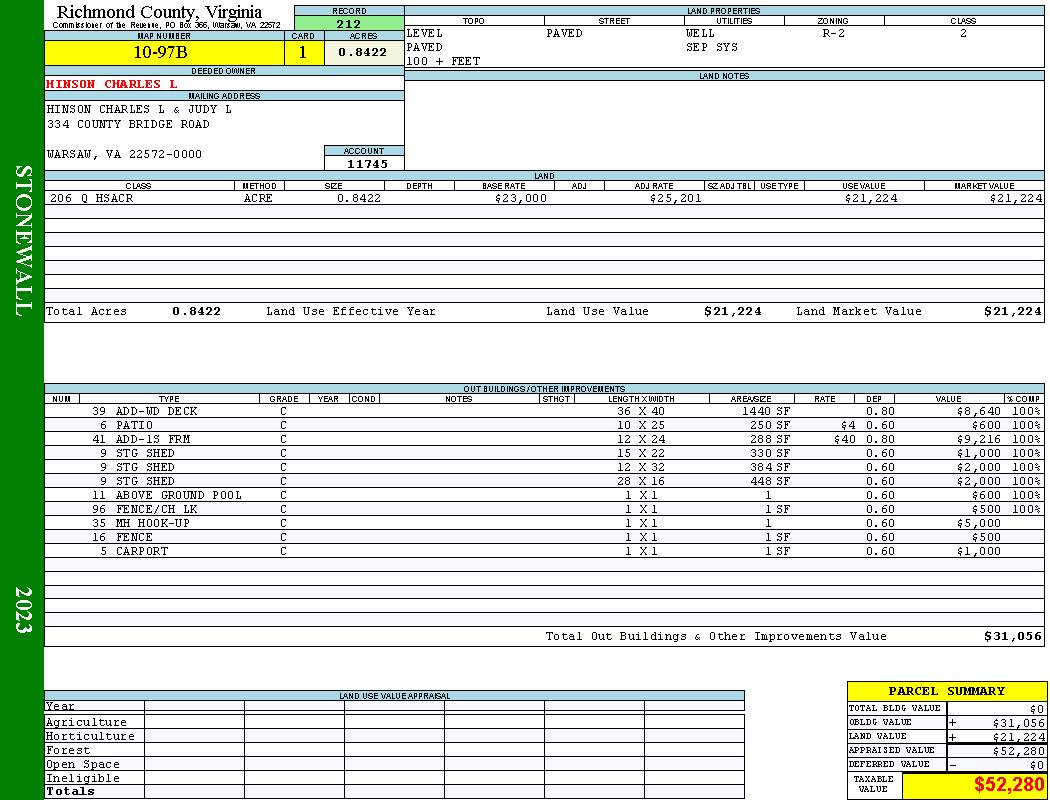
Task: Click total improvements value $31,056
Action: pos(1012,636)
